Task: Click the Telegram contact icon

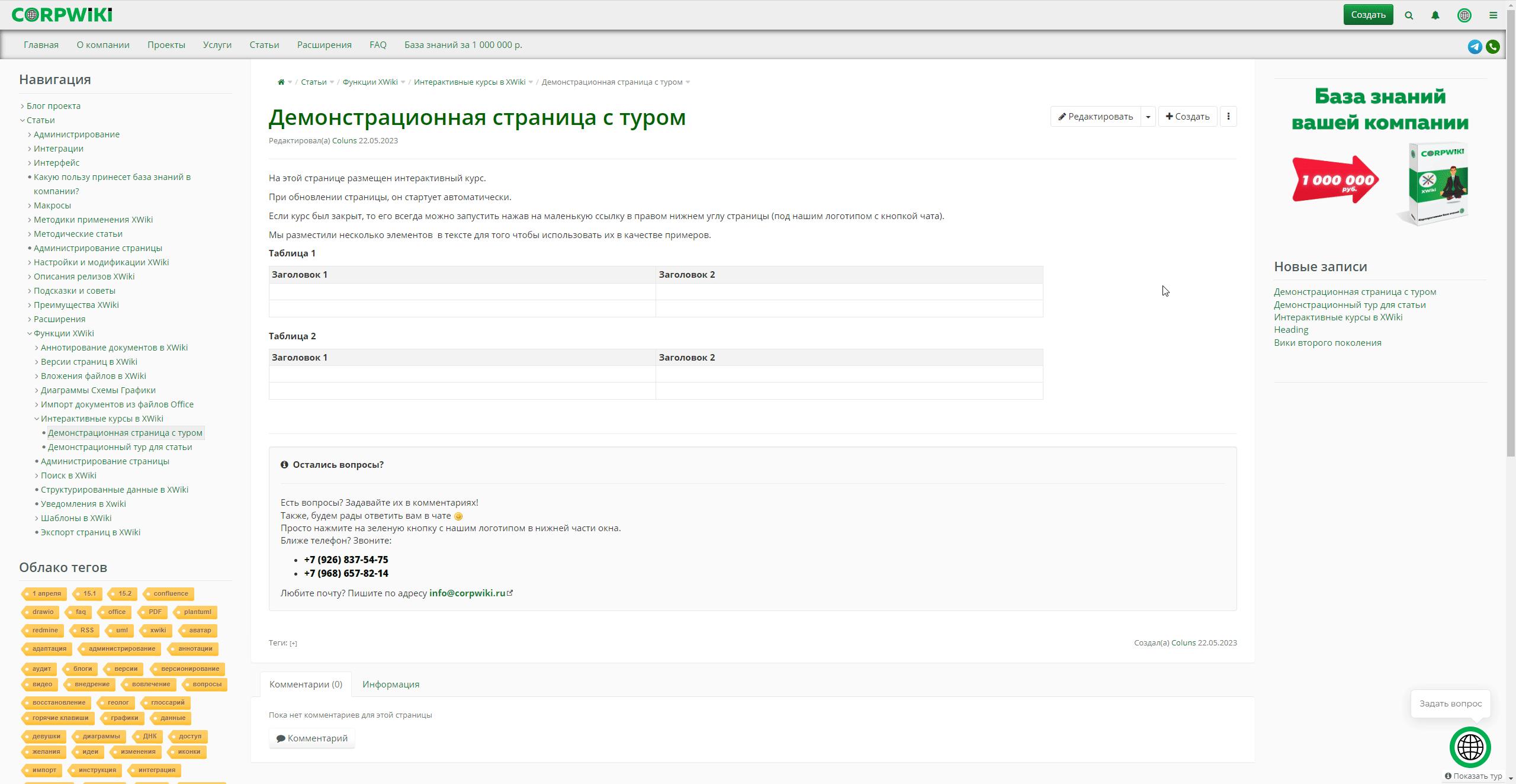Action: click(x=1475, y=47)
